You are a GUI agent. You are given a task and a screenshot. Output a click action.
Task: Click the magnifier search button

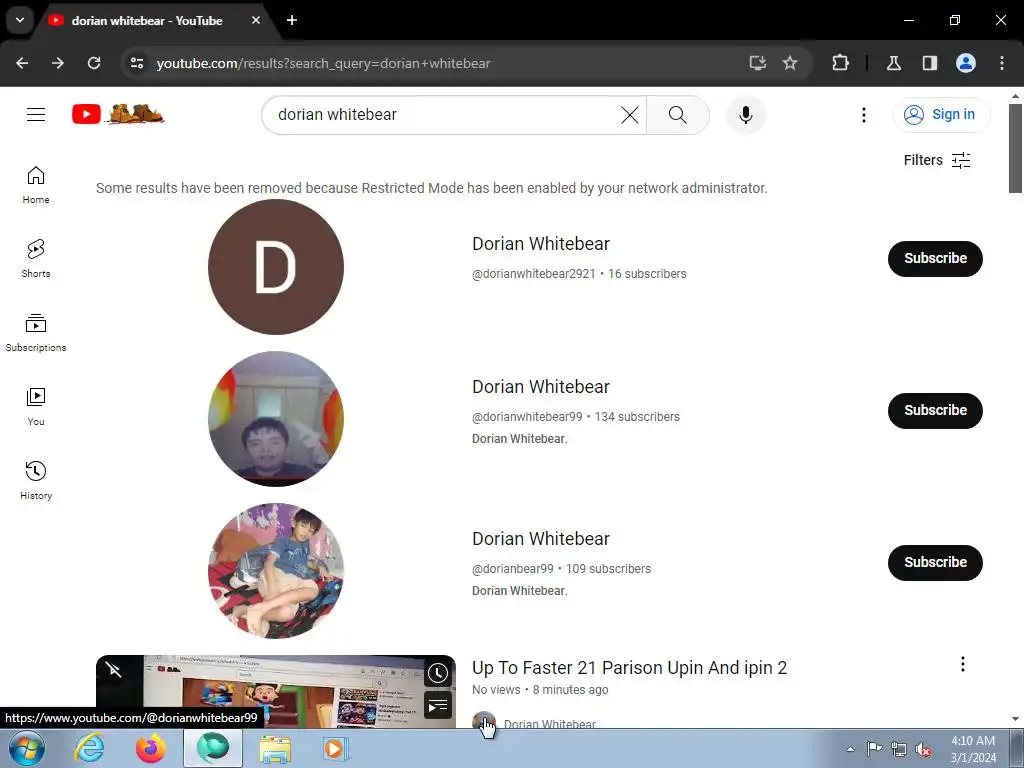coord(677,115)
